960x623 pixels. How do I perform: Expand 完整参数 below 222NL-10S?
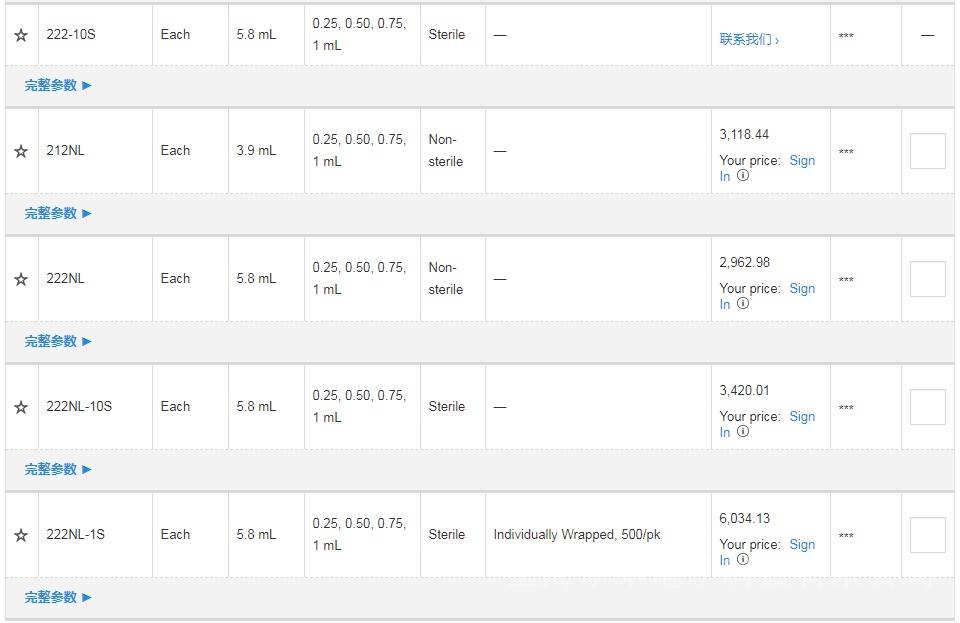[58, 470]
